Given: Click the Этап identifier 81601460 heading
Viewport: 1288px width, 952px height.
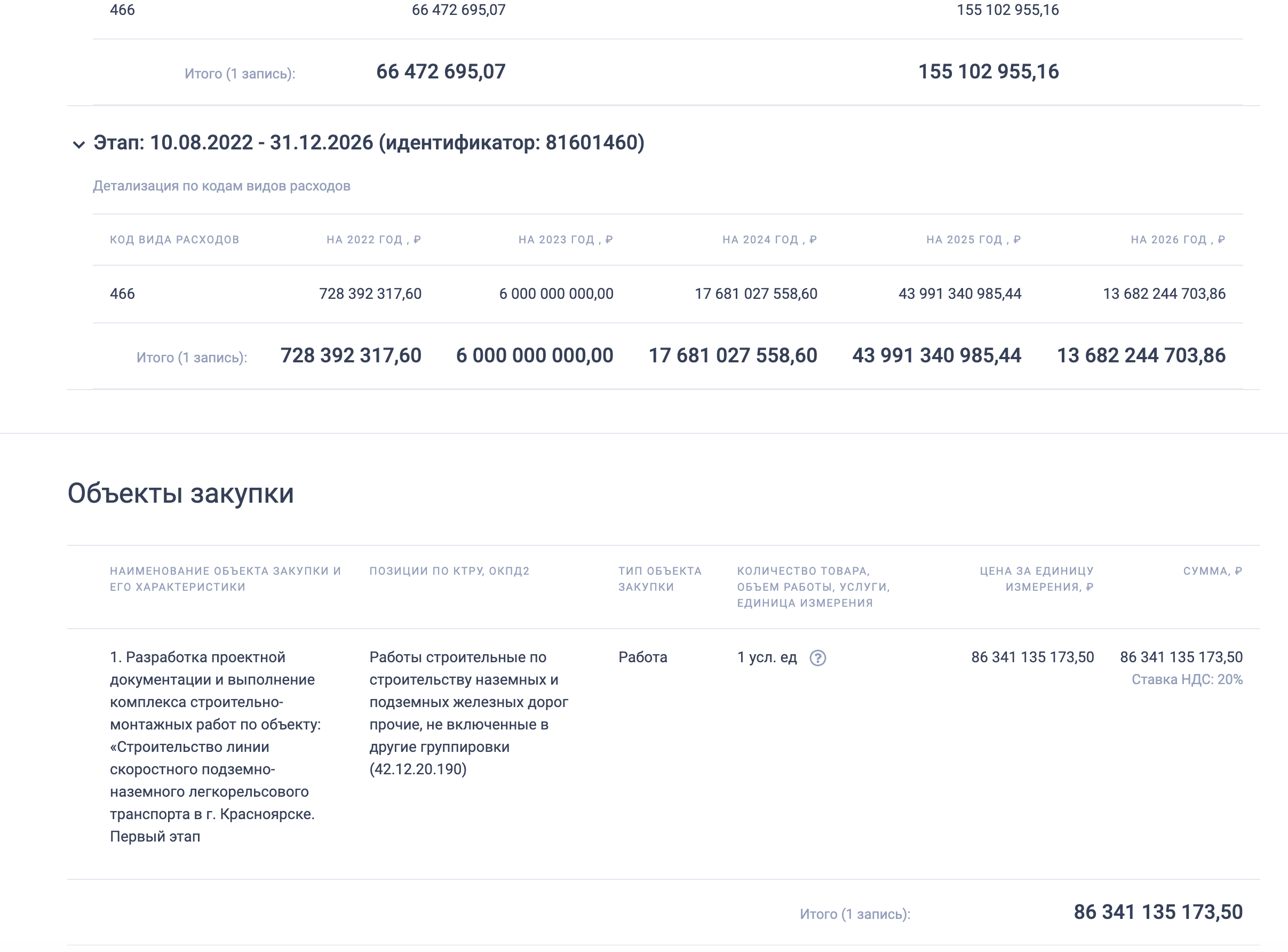Looking at the screenshot, I should [369, 142].
